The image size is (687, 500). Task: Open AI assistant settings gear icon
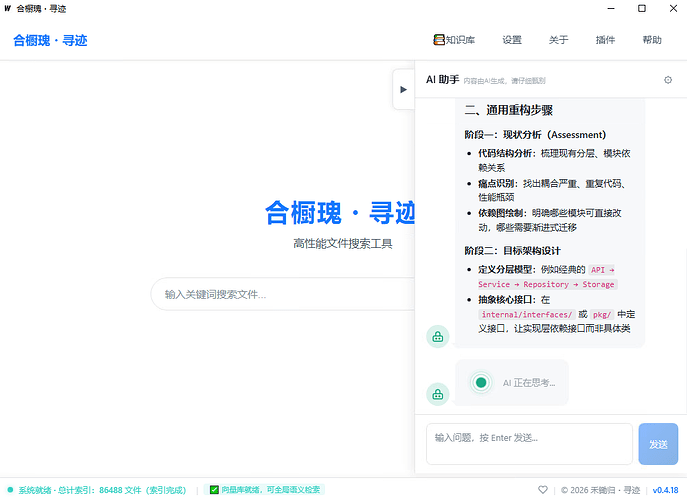point(668,80)
